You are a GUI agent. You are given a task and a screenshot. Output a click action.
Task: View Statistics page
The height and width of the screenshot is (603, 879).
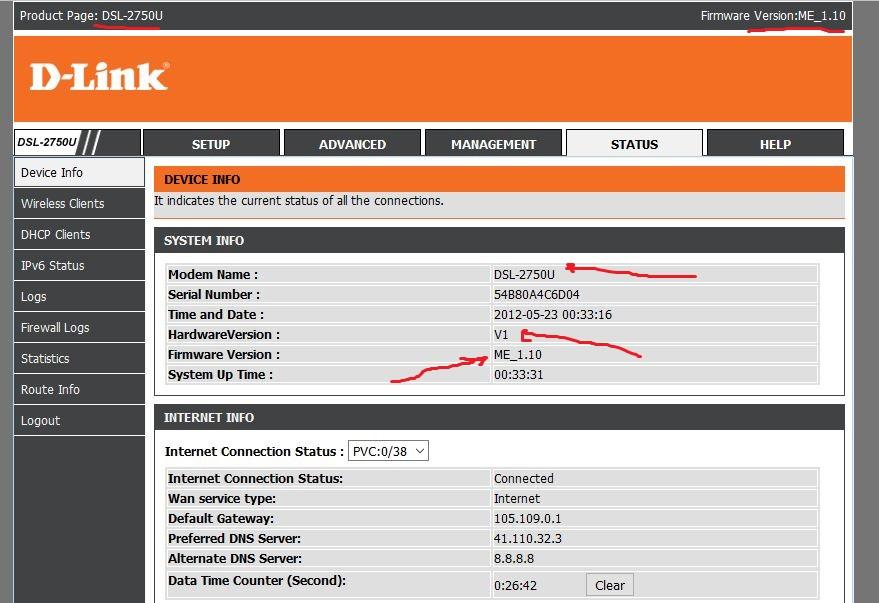(x=79, y=359)
